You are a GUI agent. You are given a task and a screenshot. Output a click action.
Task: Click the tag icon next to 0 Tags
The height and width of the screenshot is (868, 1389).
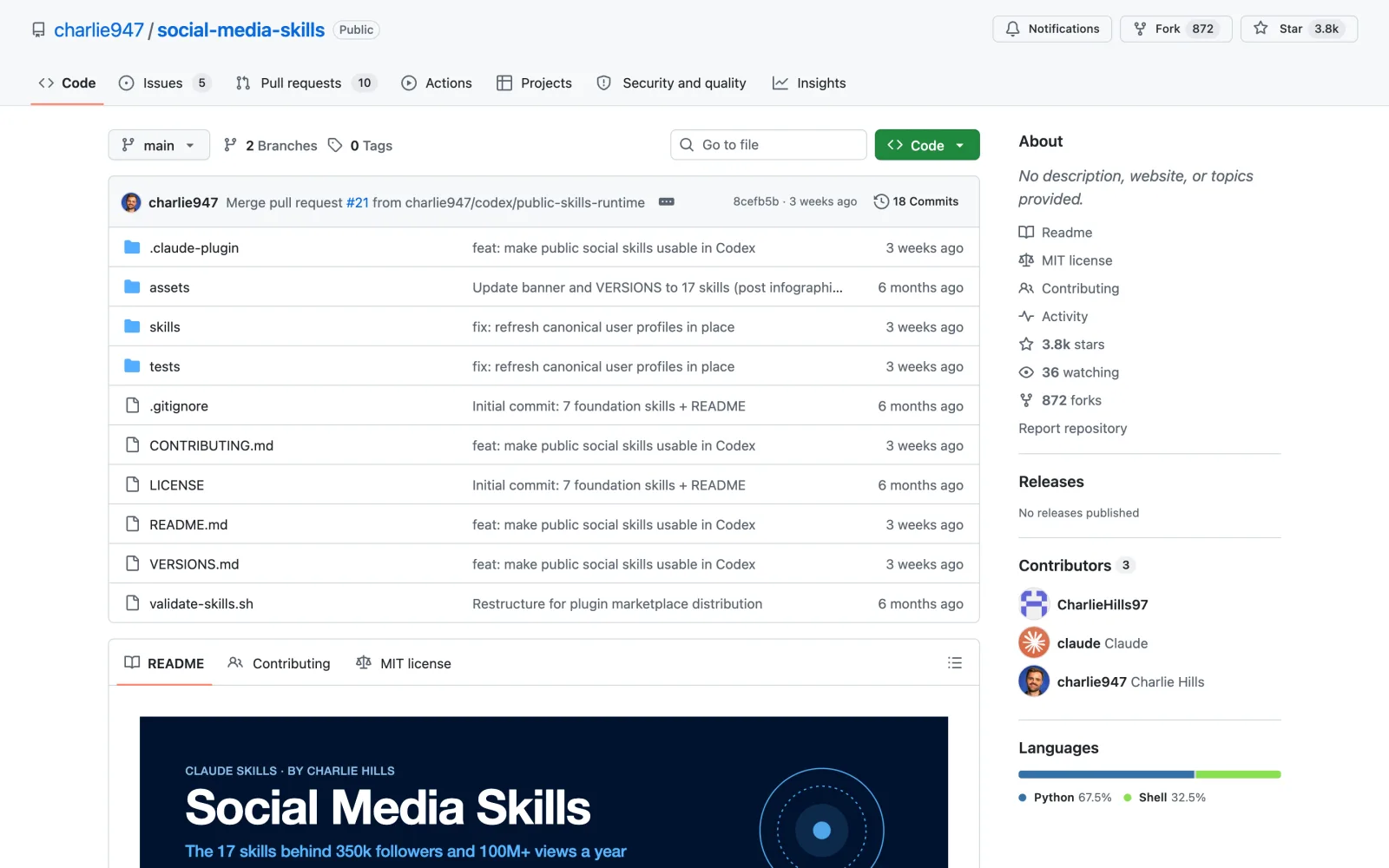pyautogui.click(x=335, y=145)
